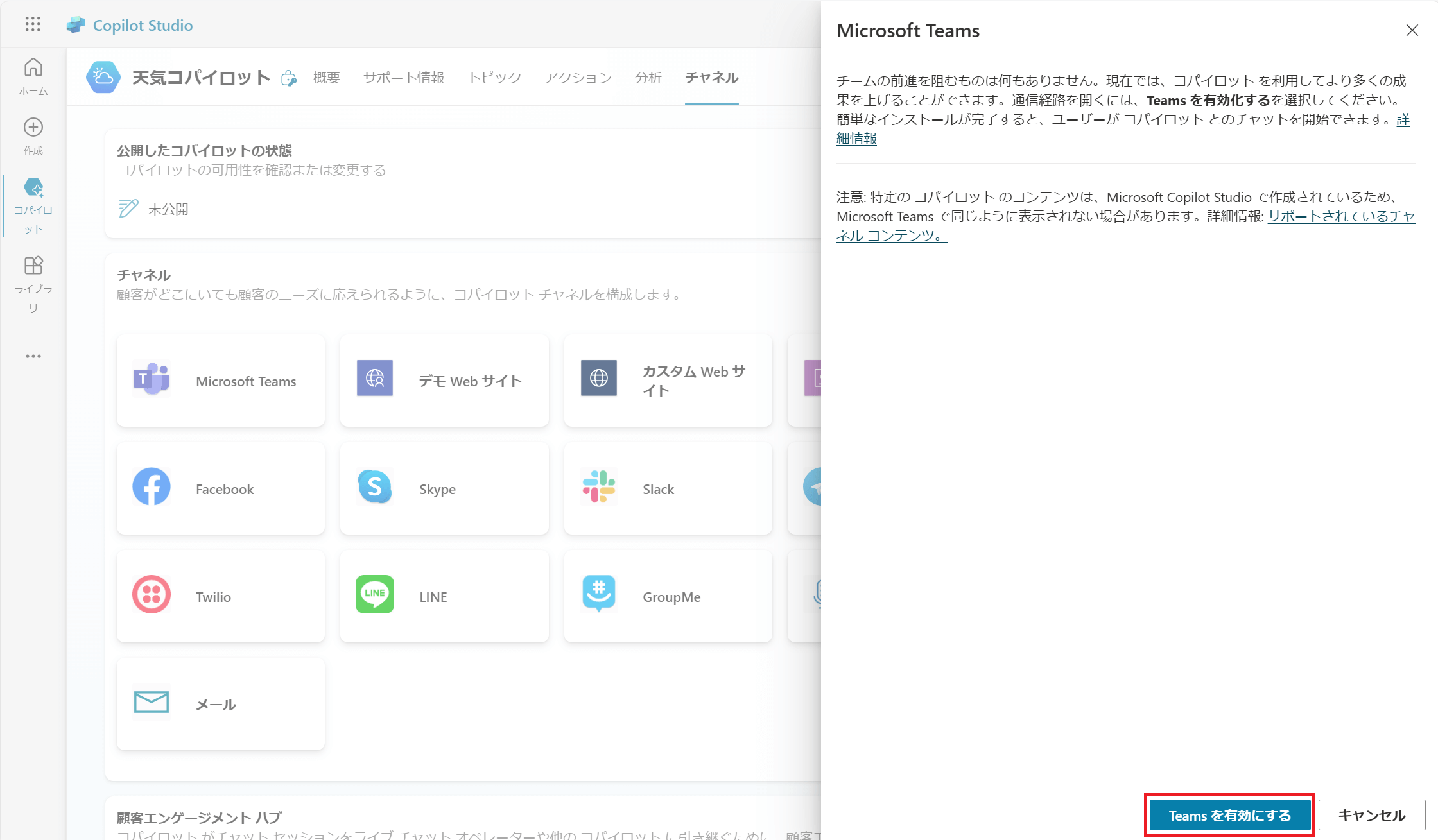The width and height of the screenshot is (1438, 840).
Task: Open the サポートされているチャネル コンテンツ link
Action: 1126,226
